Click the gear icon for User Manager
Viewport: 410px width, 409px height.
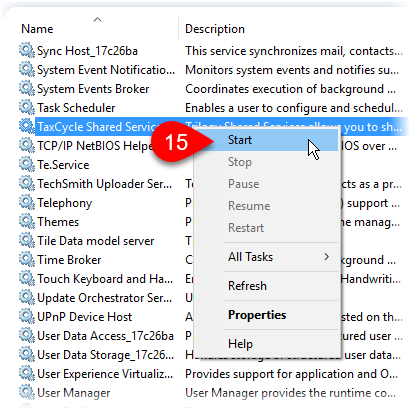point(27,392)
